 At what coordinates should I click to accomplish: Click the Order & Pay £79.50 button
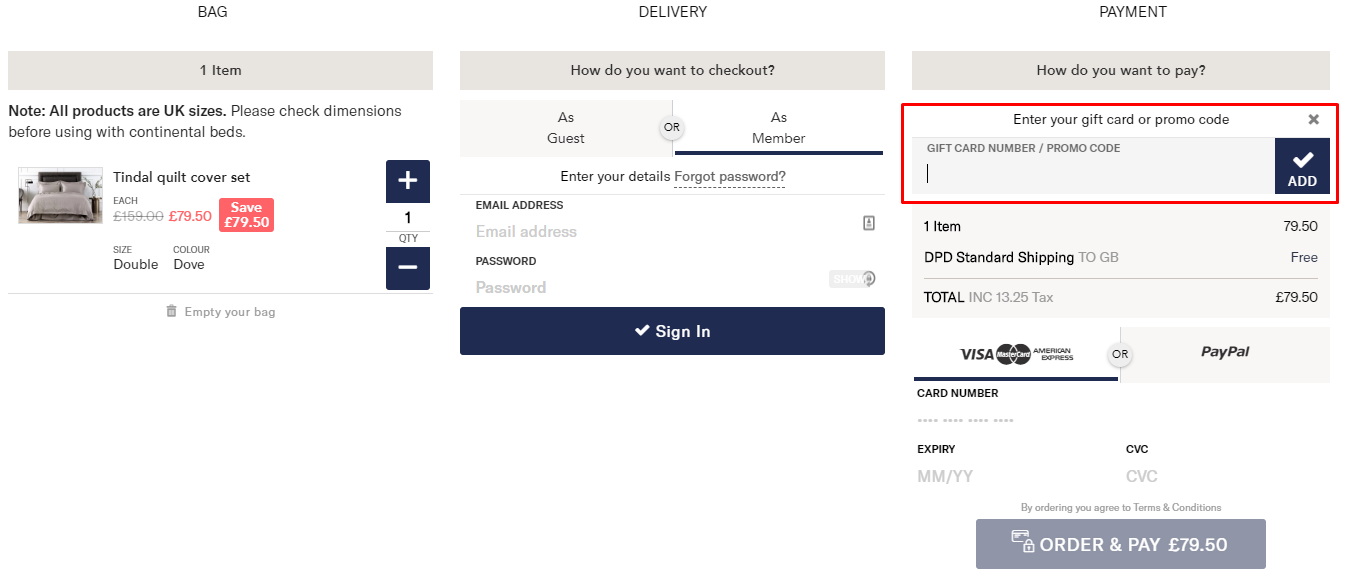tap(1120, 544)
